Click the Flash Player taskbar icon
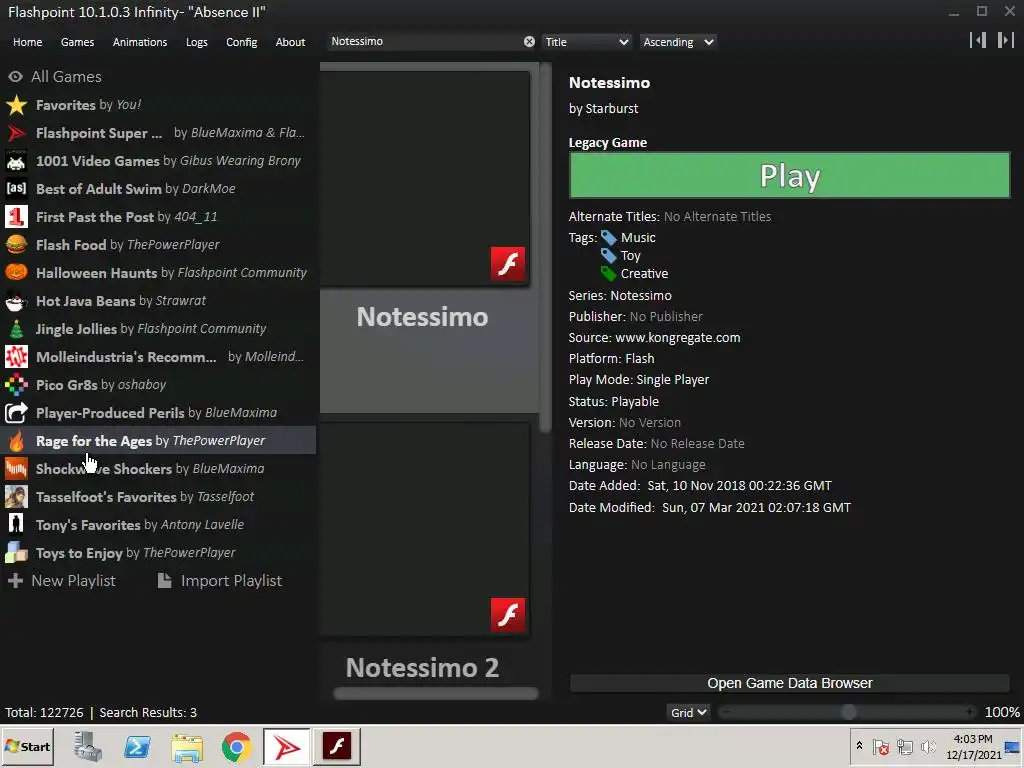Screen dimensions: 1024x768 pos(337,746)
